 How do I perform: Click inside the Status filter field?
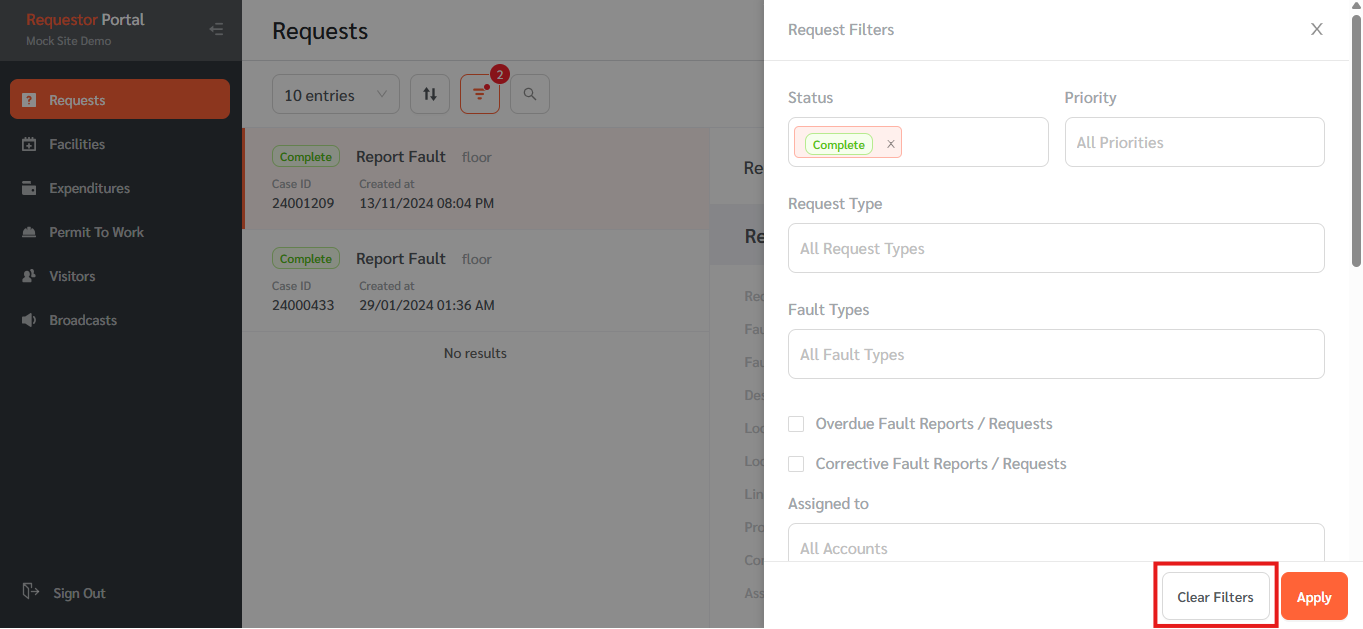918,142
